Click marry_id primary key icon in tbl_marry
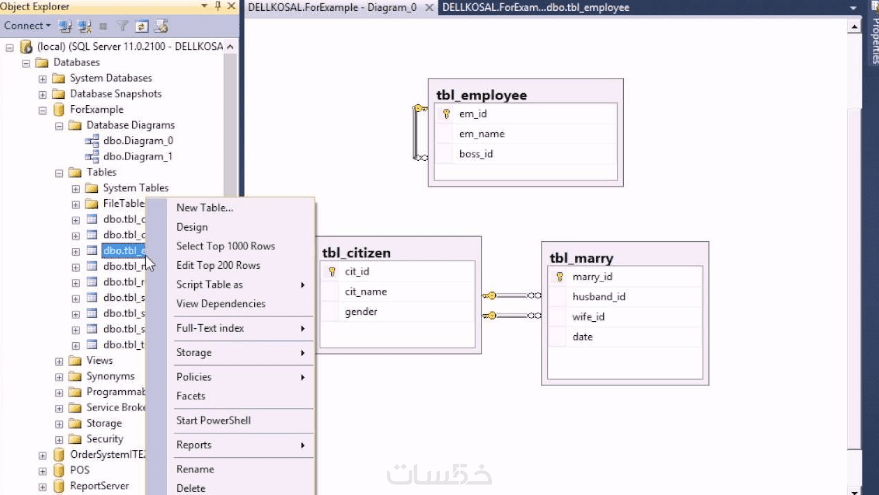Screen dimensions: 879x495 (x=559, y=276)
